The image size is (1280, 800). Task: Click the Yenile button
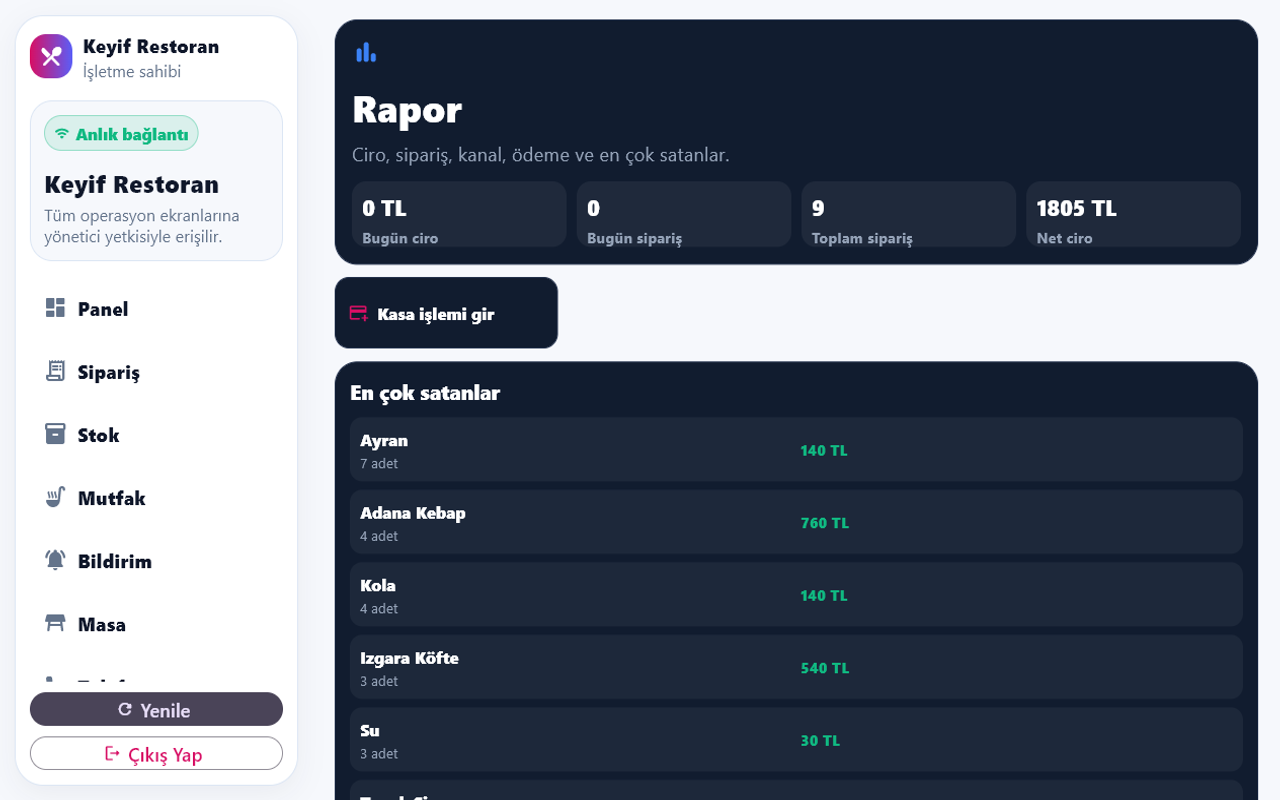coord(156,709)
